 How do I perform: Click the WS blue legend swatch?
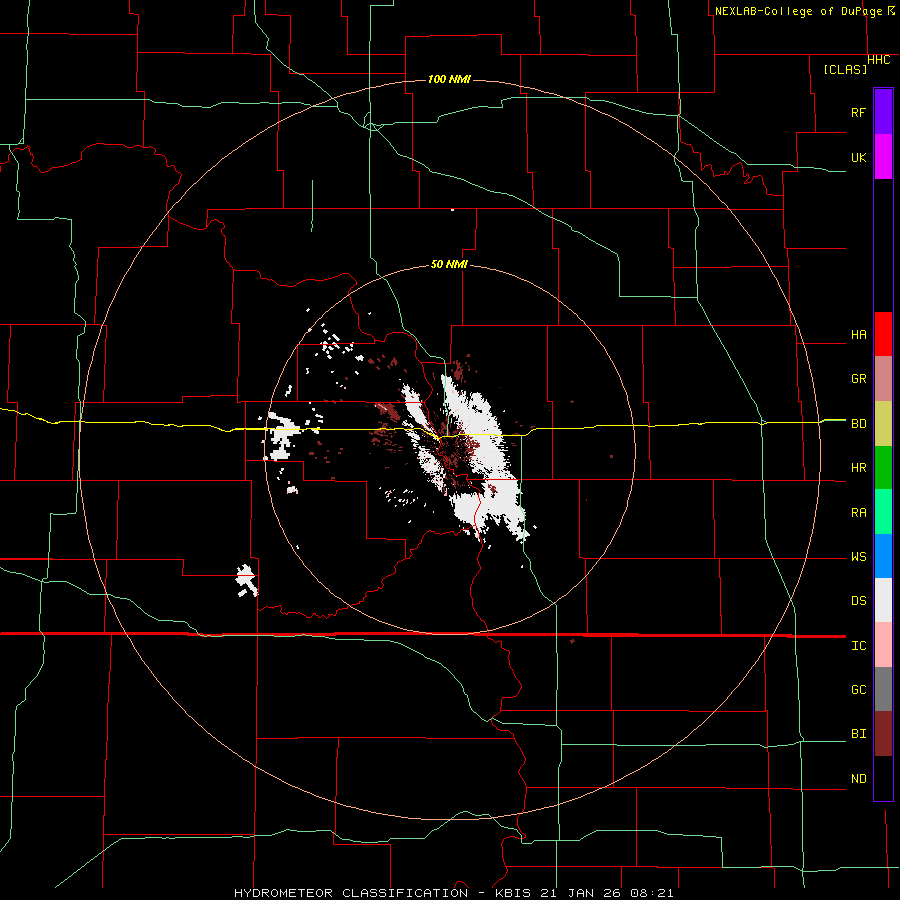[883, 556]
